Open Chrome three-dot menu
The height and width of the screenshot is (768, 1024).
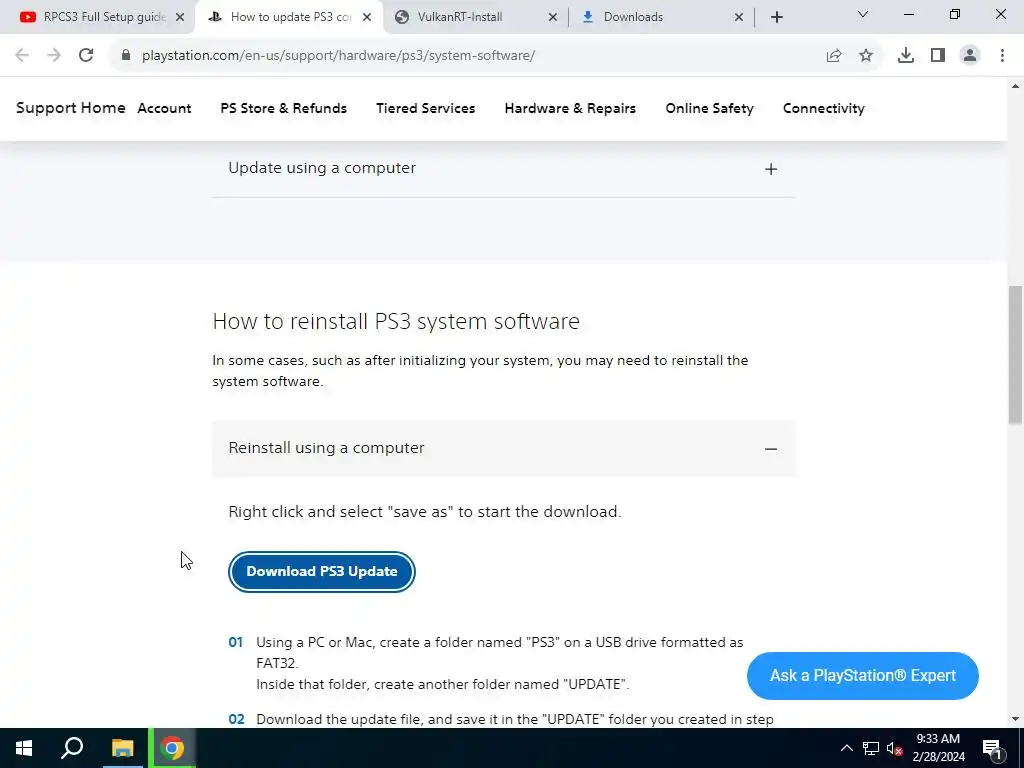click(1002, 56)
